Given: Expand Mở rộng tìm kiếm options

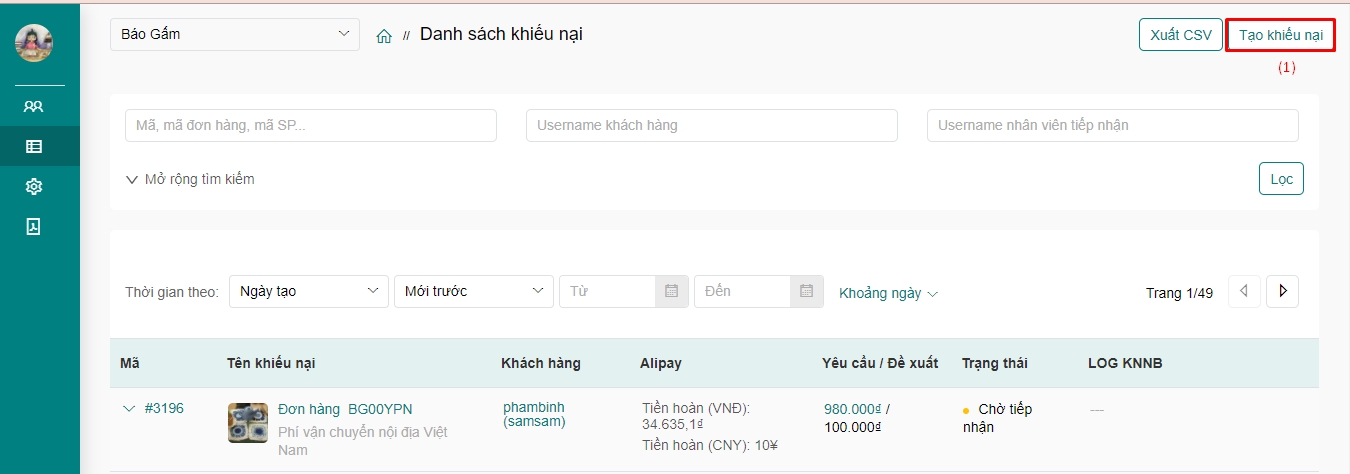Looking at the screenshot, I should pyautogui.click(x=190, y=179).
